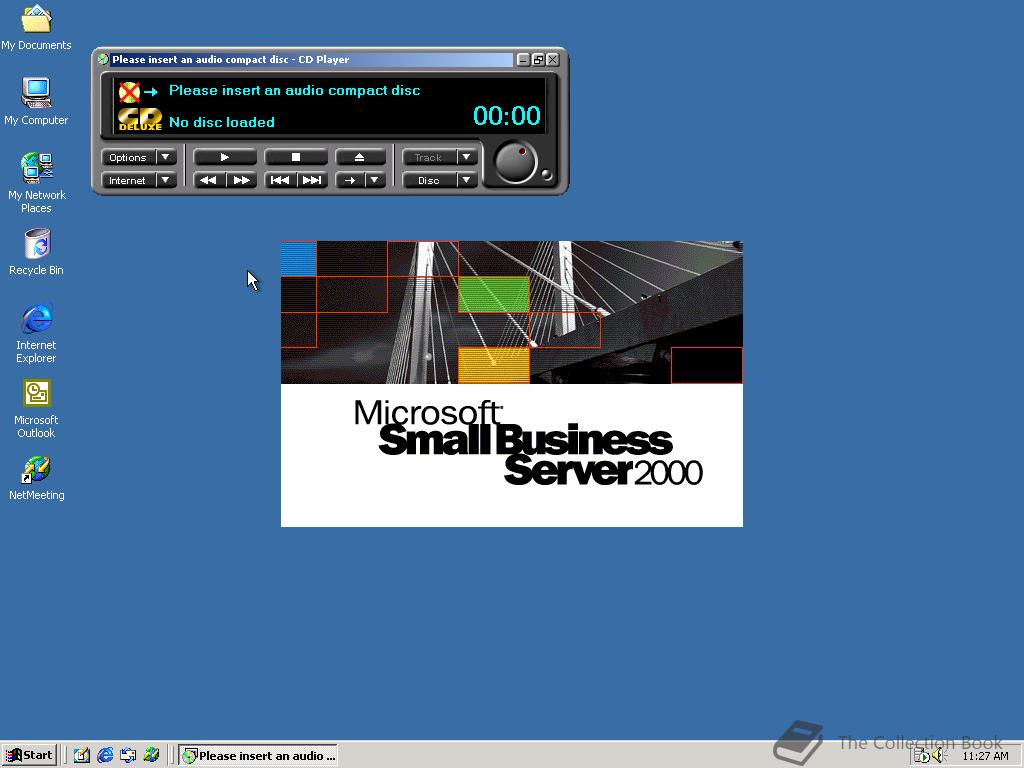Expand the Track dropdown arrow
The width and height of the screenshot is (1024, 768).
coord(466,157)
